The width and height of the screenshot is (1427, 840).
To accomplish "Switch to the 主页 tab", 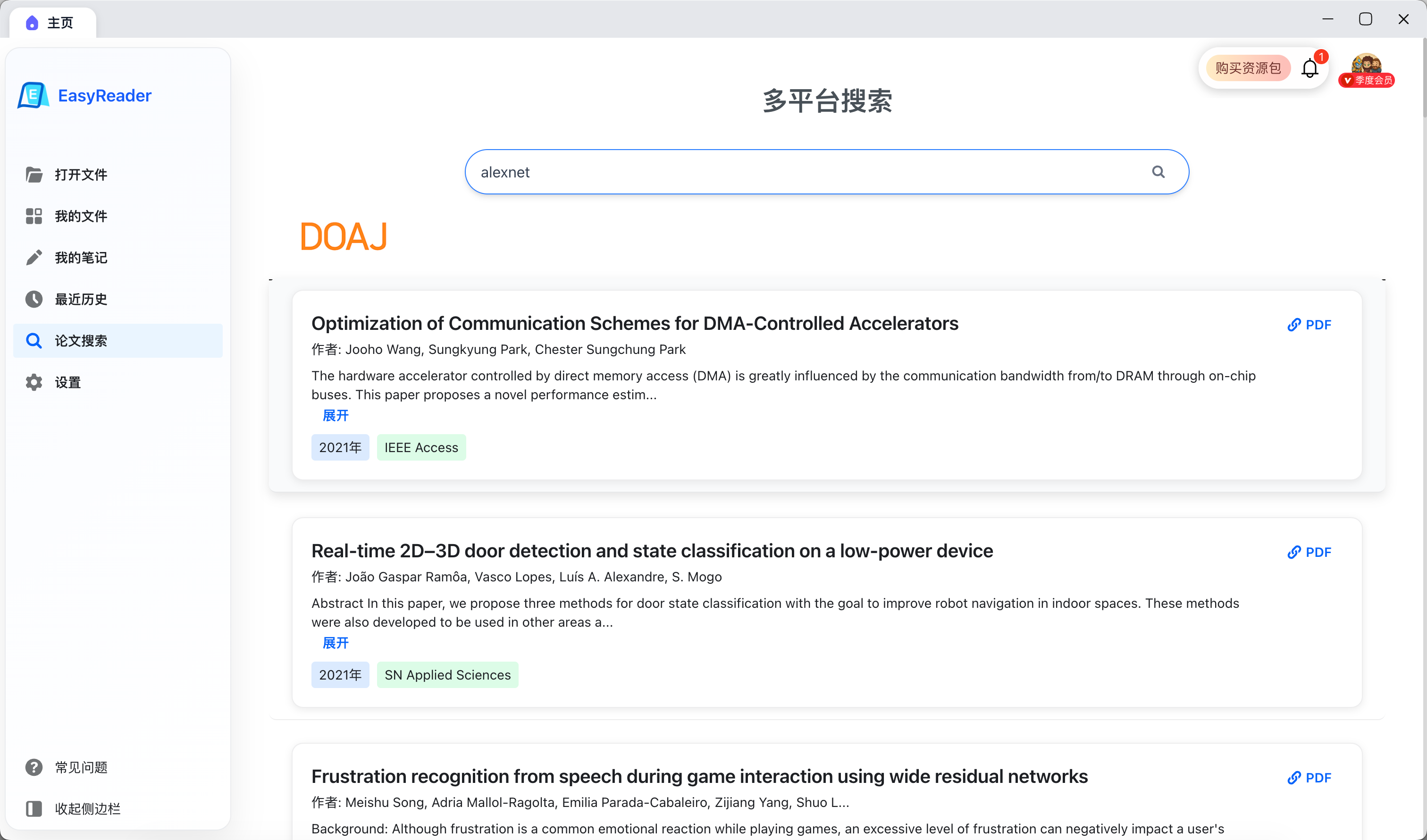I will point(51,23).
